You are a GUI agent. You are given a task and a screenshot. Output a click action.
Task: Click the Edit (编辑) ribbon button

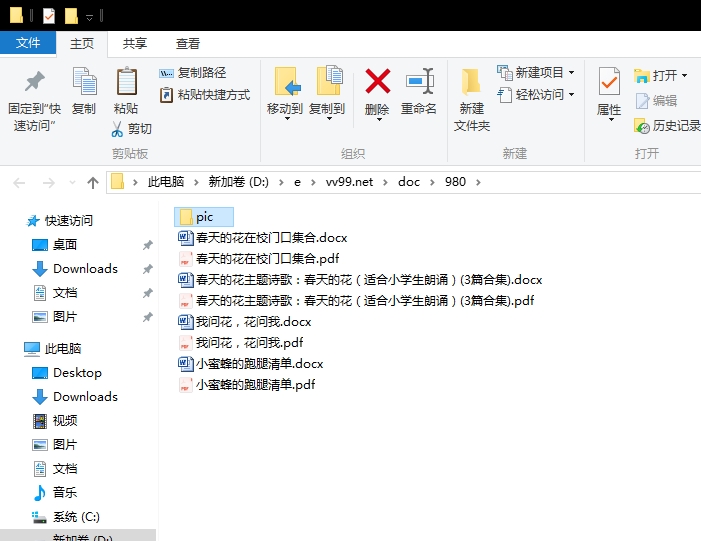(x=656, y=101)
